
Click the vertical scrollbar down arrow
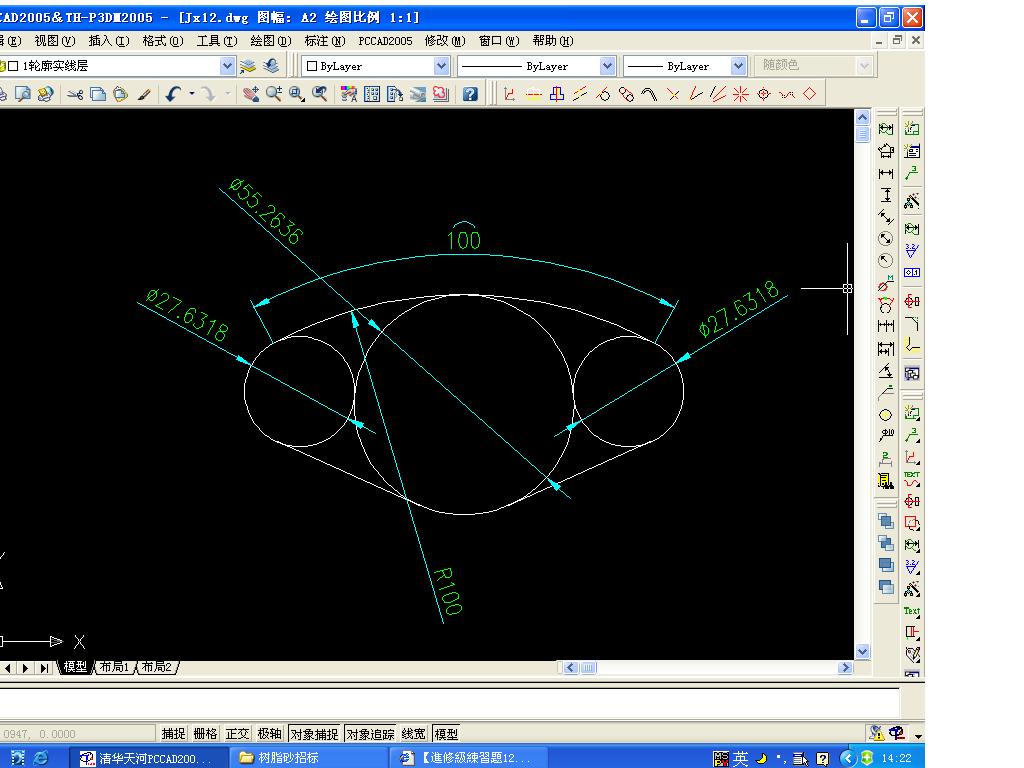tap(862, 651)
